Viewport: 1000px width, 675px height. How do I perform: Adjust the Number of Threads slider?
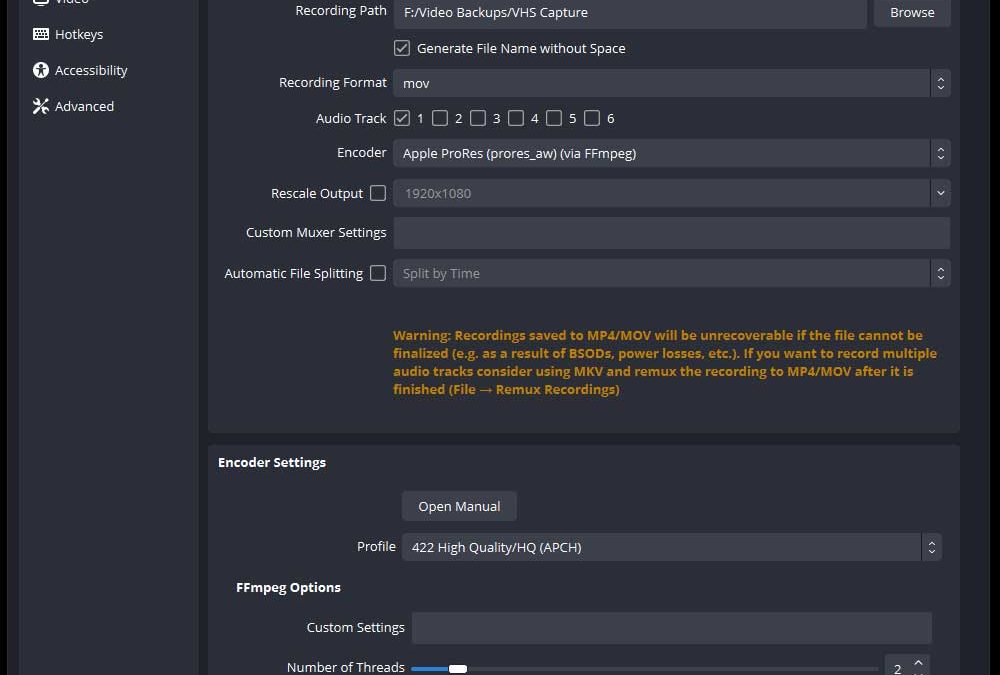[458, 668]
